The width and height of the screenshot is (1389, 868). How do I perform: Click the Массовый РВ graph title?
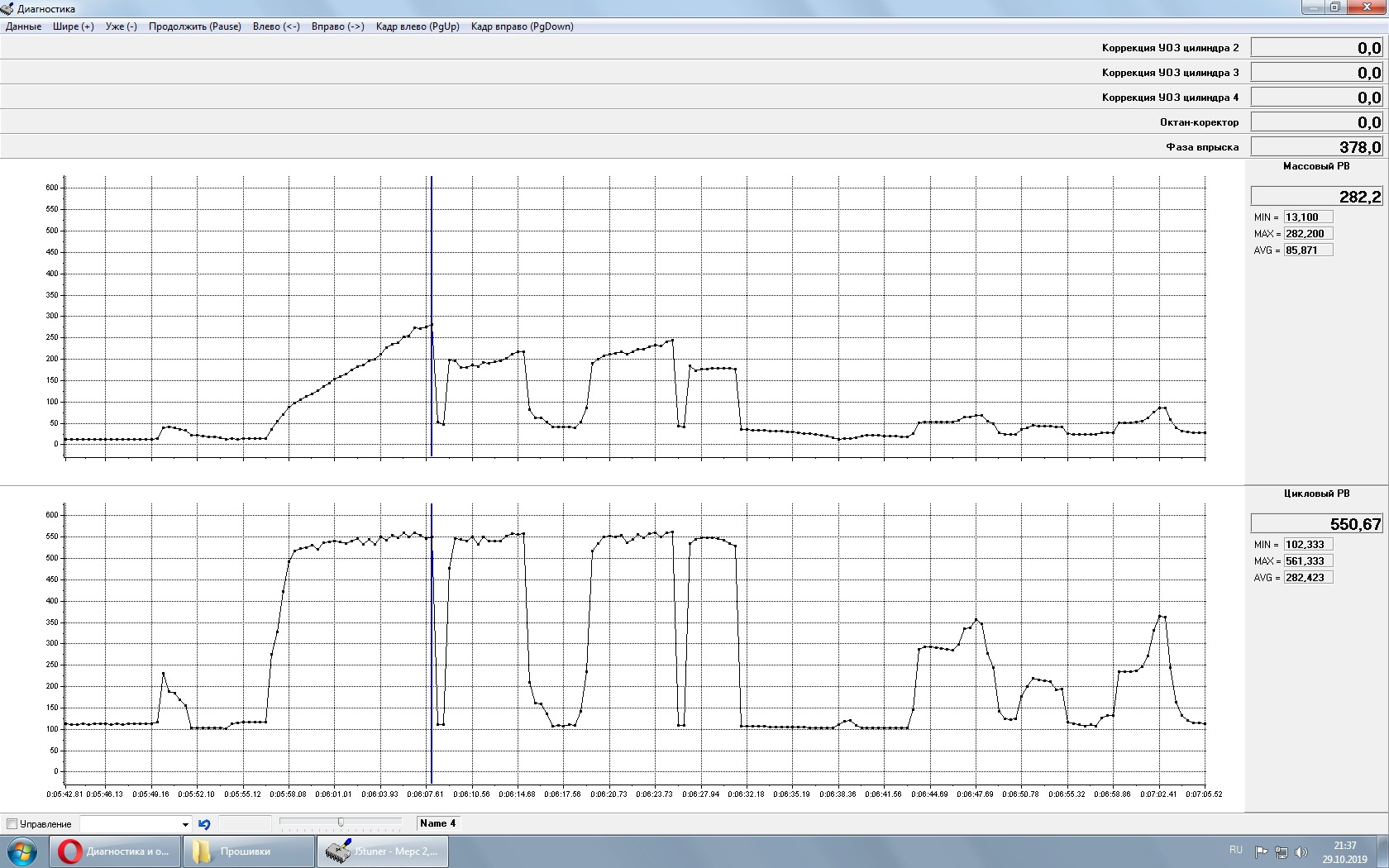point(1316,166)
